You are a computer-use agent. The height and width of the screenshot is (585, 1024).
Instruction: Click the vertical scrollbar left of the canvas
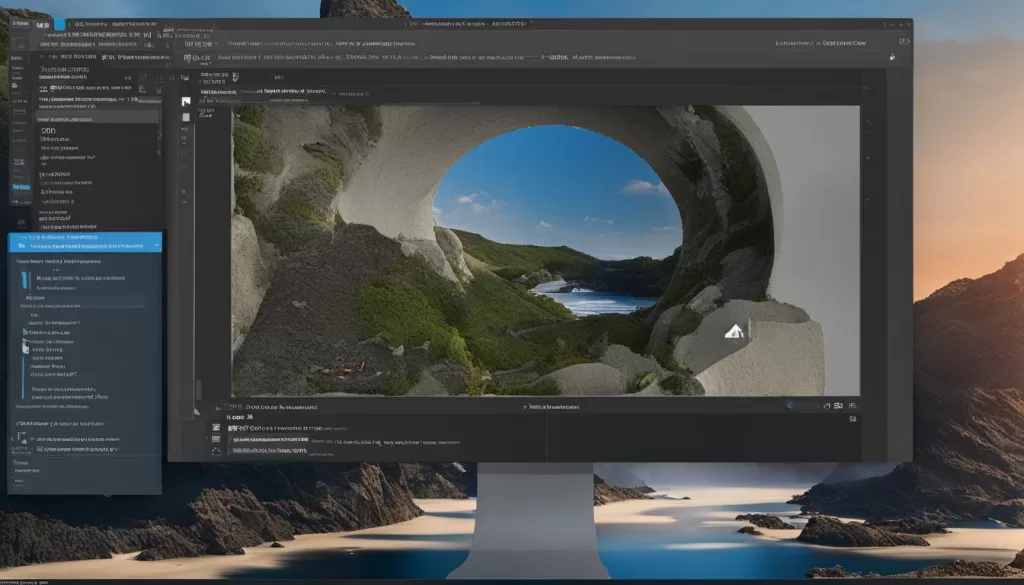point(197,390)
